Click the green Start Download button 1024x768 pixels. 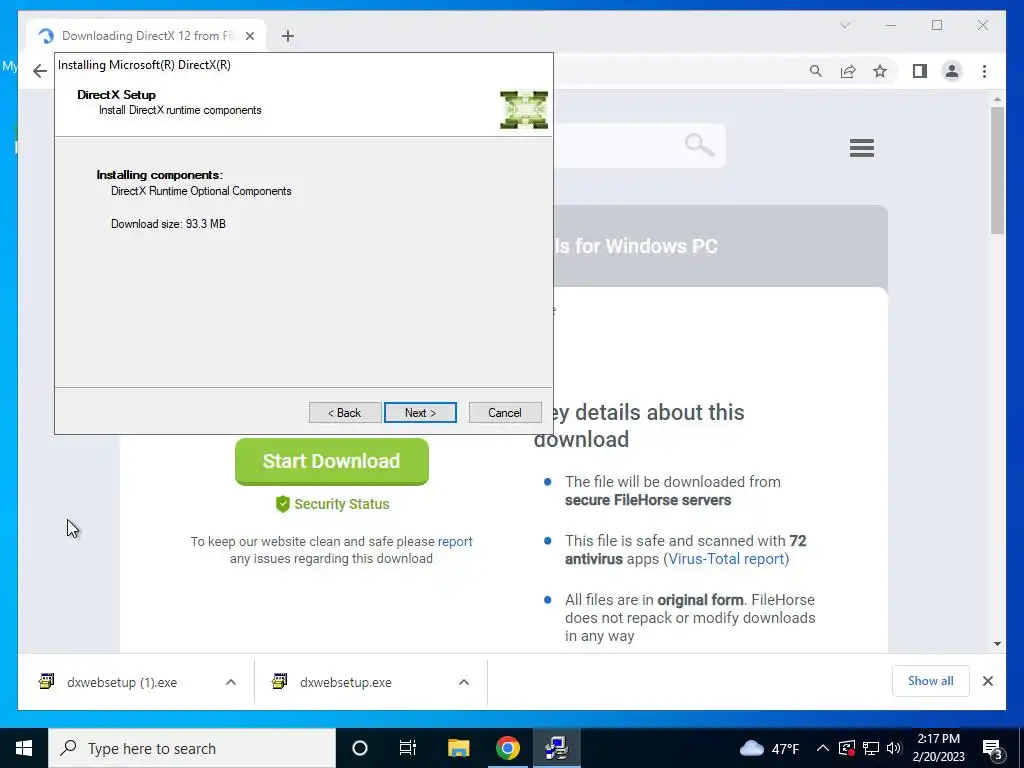click(332, 461)
